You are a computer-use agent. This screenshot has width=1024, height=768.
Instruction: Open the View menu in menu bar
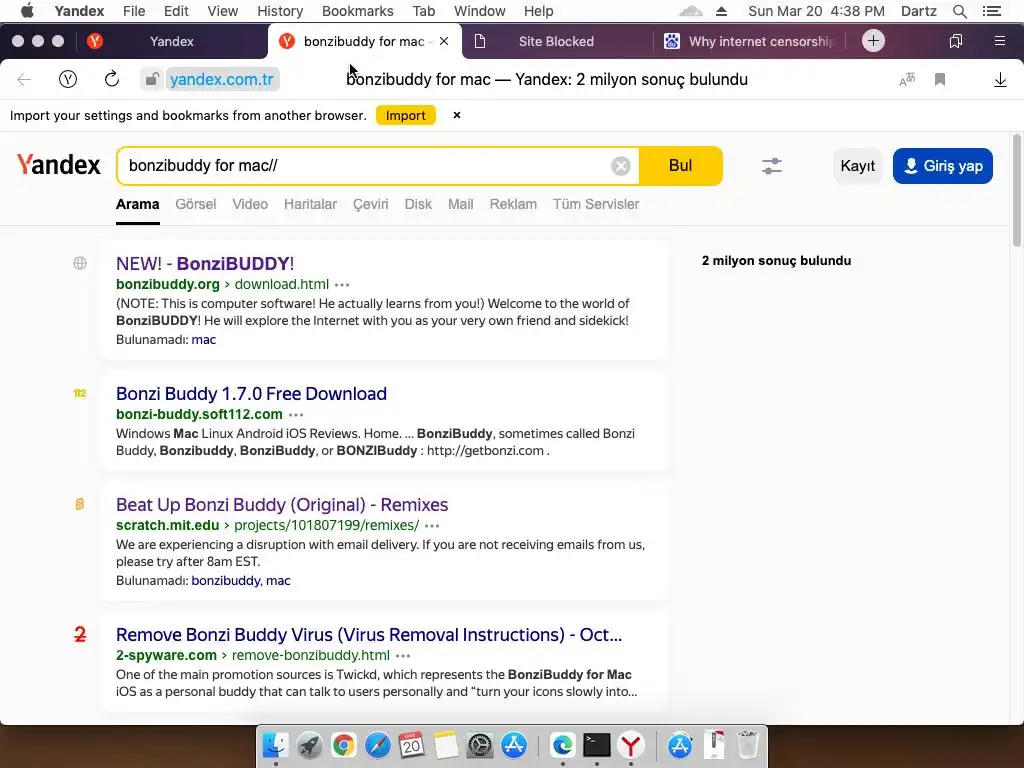tap(223, 11)
